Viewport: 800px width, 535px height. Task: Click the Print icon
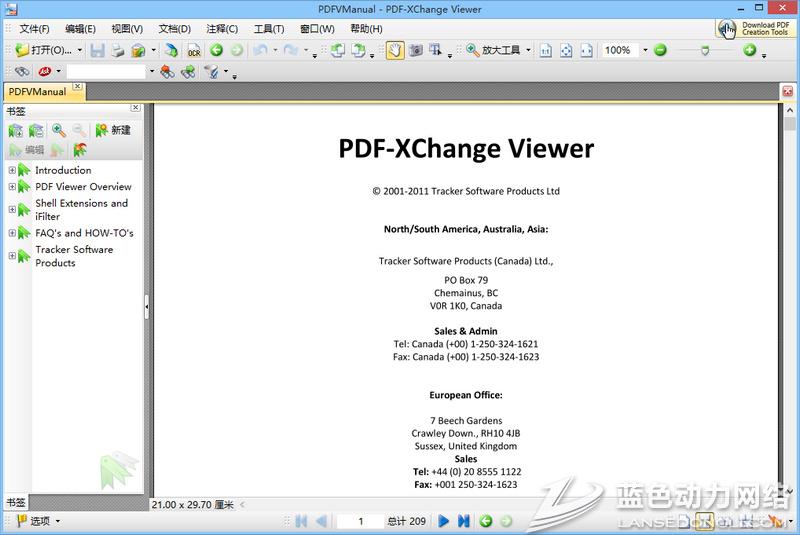pyautogui.click(x=117, y=50)
